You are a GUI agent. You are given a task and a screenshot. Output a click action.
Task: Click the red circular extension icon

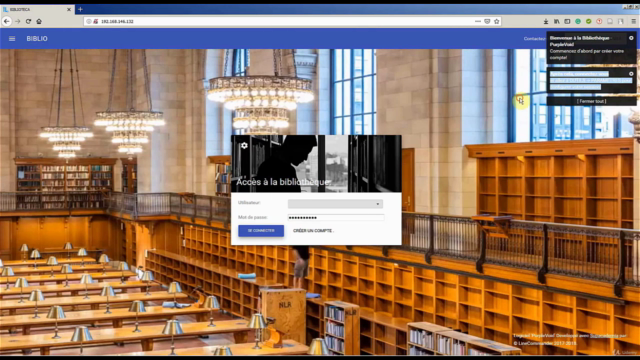pyautogui.click(x=599, y=21)
